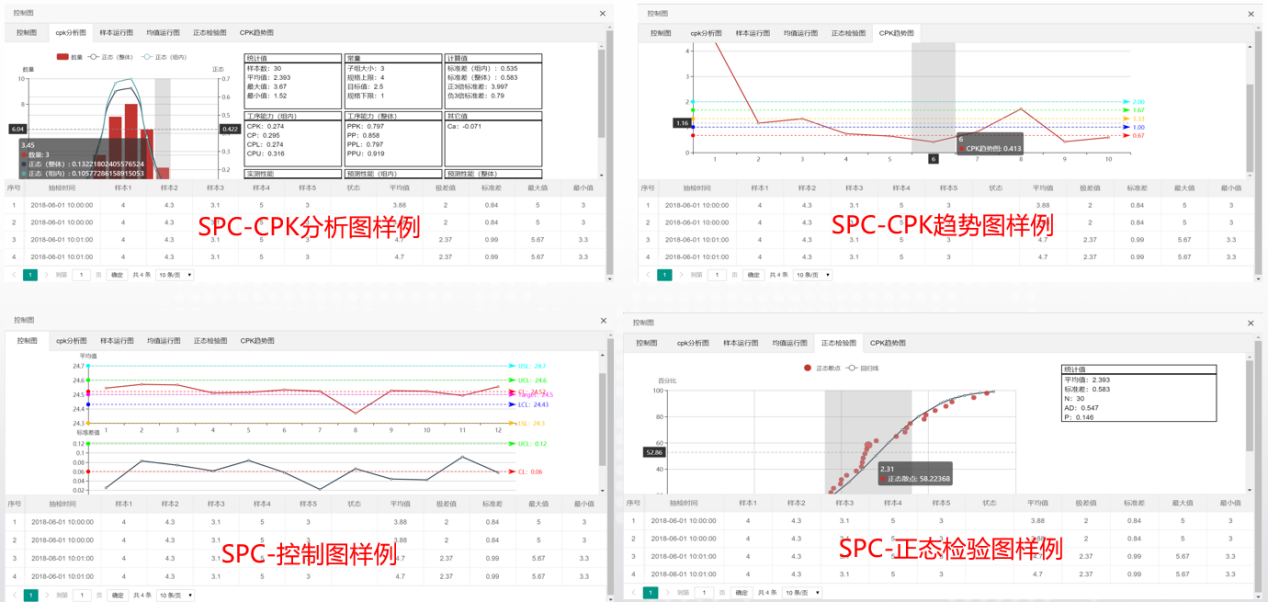The image size is (1268, 602).
Task: Switch to 样本运行图 tab in top-left panel
Action: 116,32
